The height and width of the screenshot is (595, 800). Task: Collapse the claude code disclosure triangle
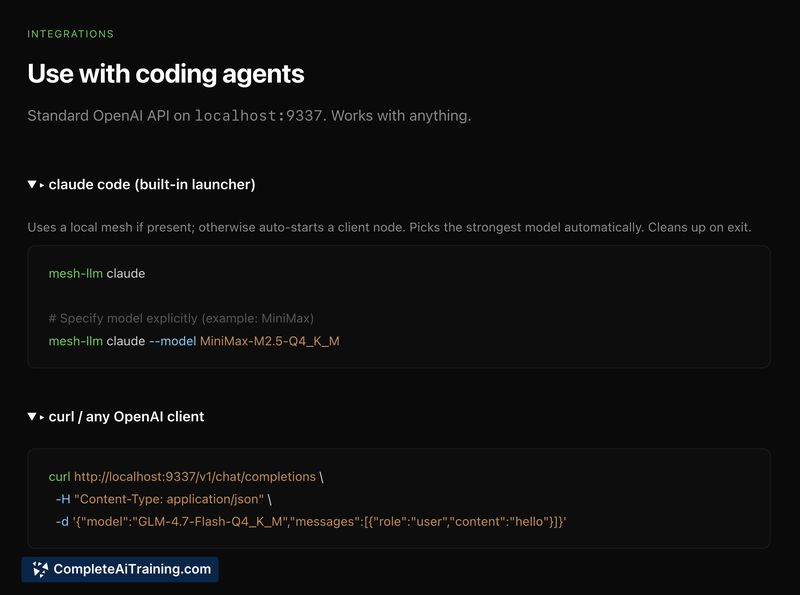[32, 185]
